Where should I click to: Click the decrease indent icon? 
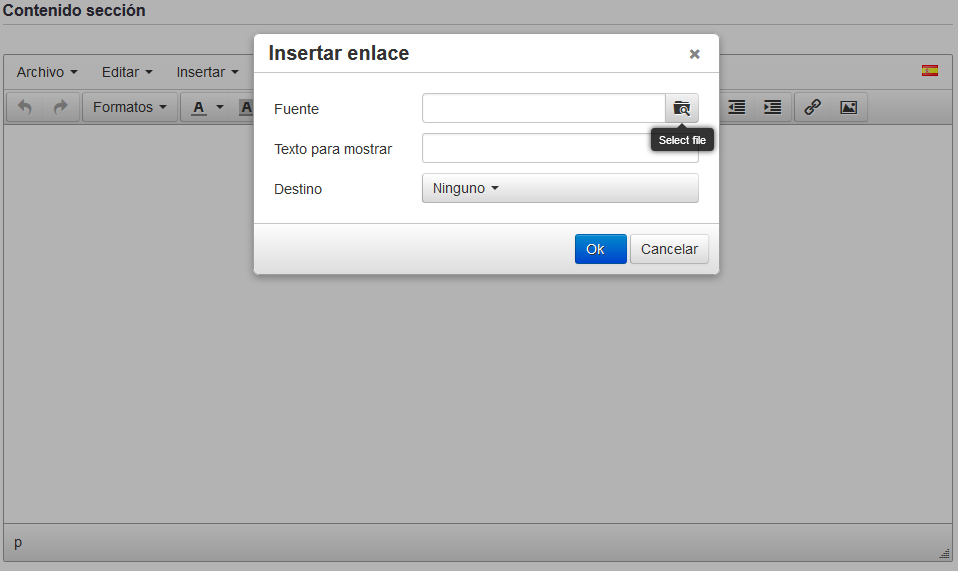tap(737, 107)
